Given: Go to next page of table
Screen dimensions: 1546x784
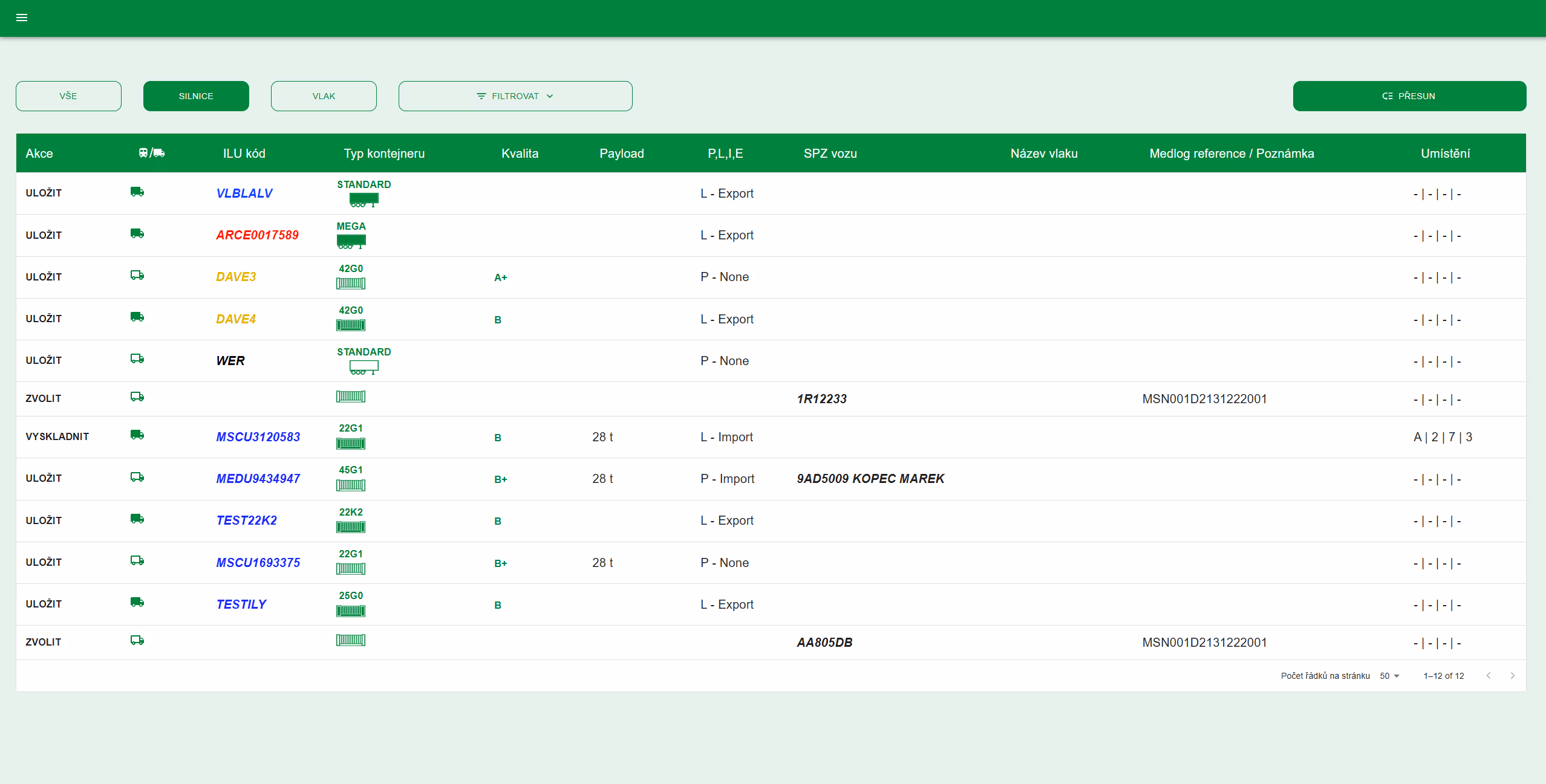Looking at the screenshot, I should (1512, 676).
